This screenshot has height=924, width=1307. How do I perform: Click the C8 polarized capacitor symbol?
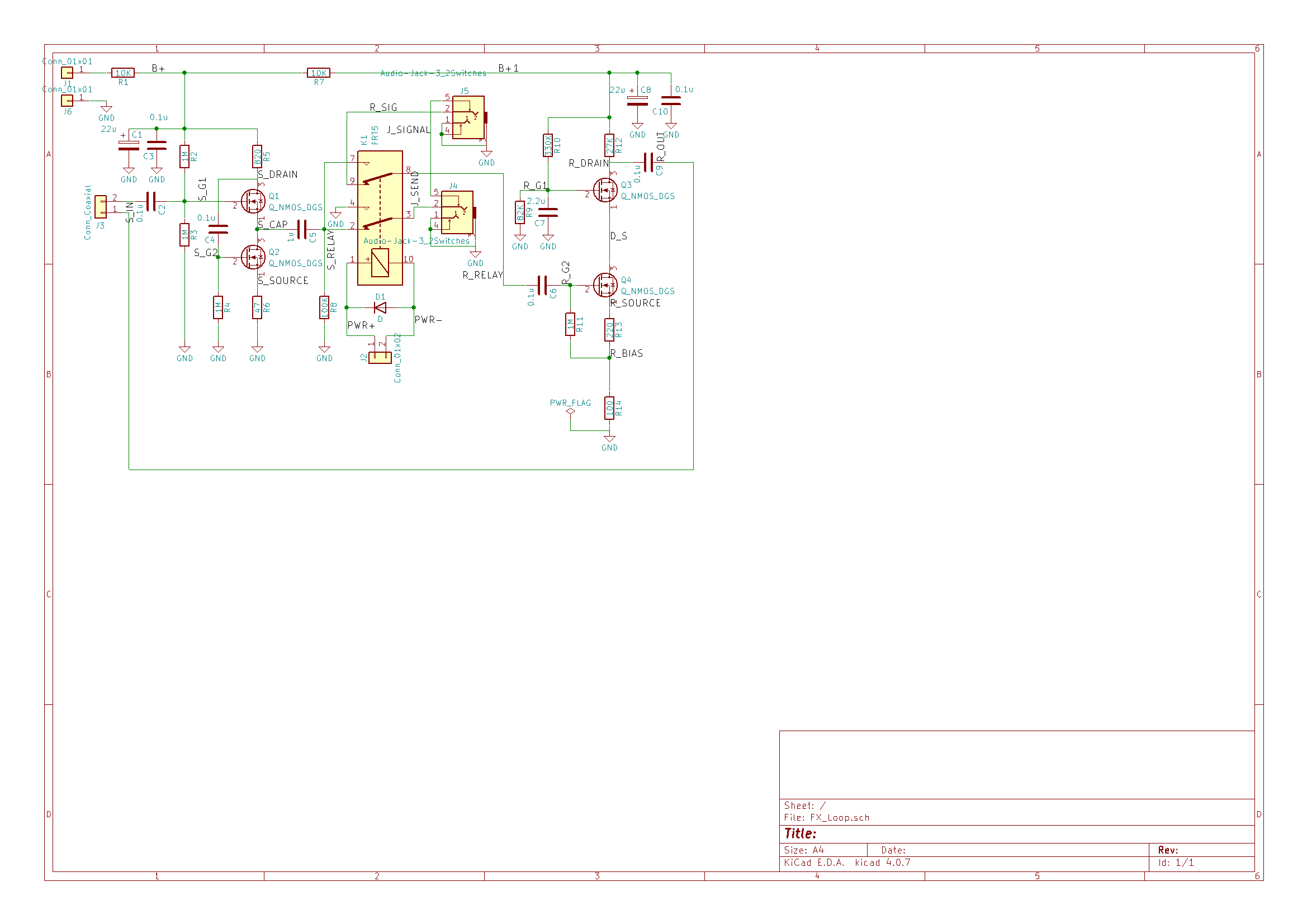click(637, 101)
